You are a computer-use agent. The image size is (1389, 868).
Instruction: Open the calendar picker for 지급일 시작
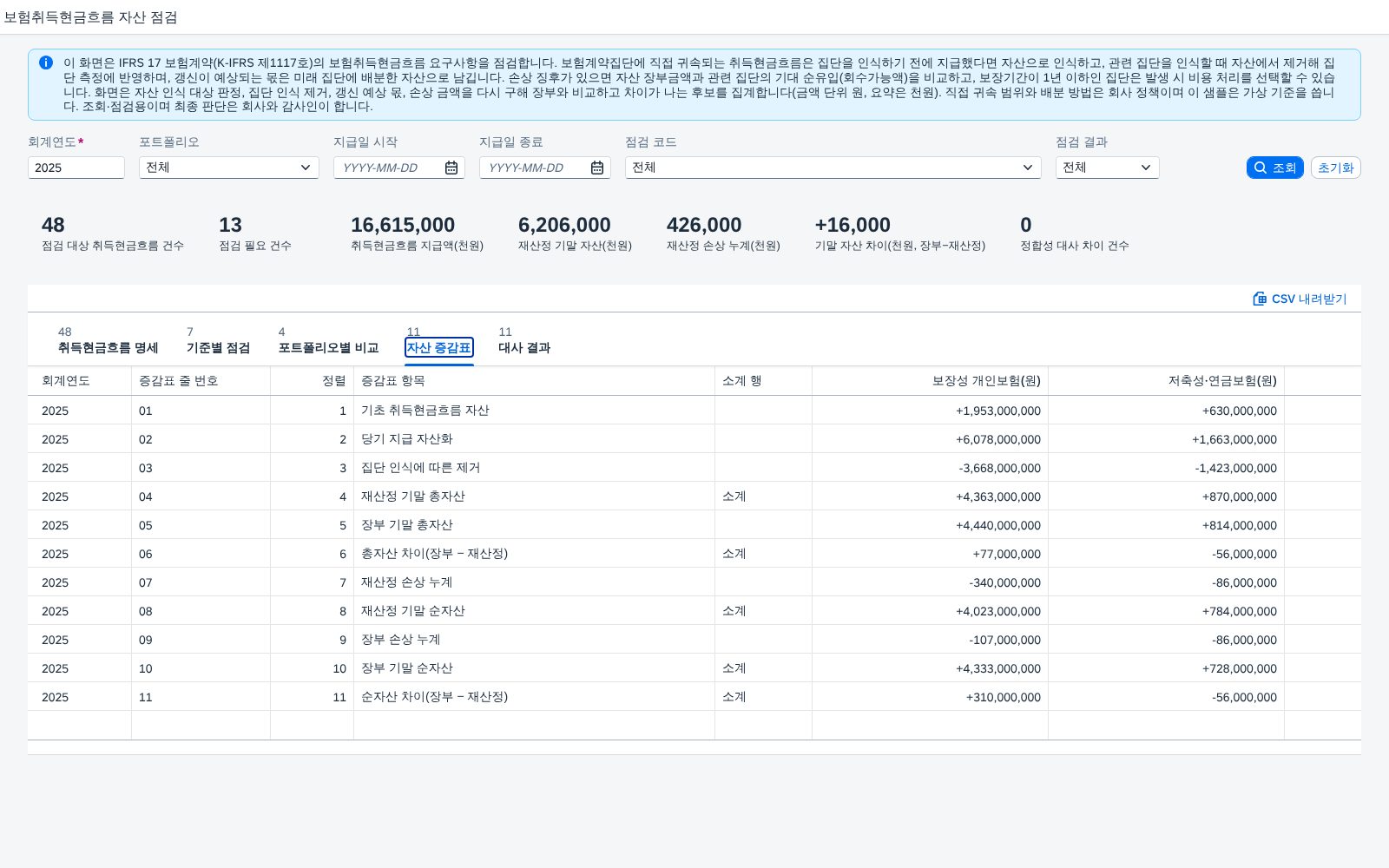point(451,168)
